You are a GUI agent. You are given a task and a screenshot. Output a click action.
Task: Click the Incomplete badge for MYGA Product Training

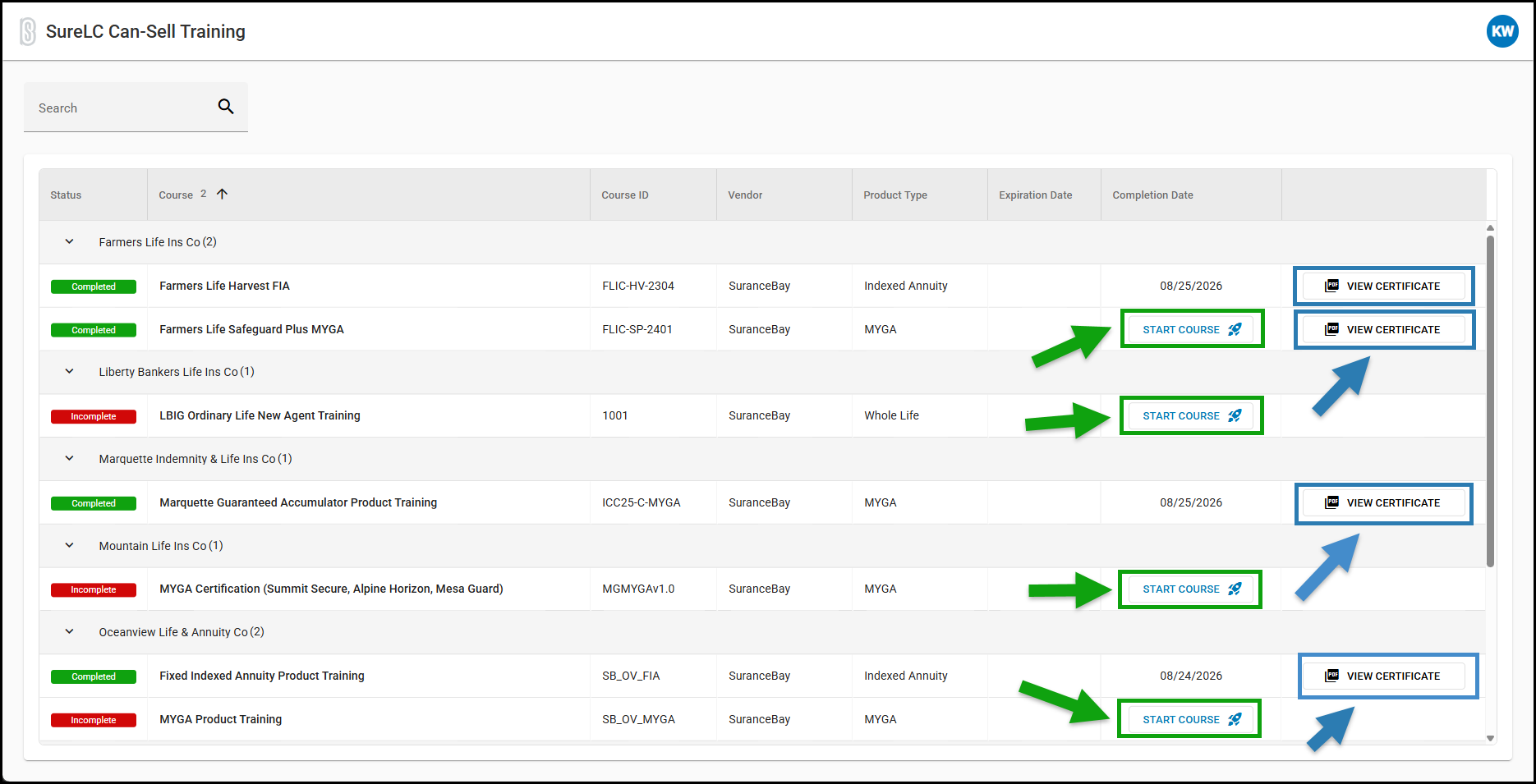[x=94, y=720]
